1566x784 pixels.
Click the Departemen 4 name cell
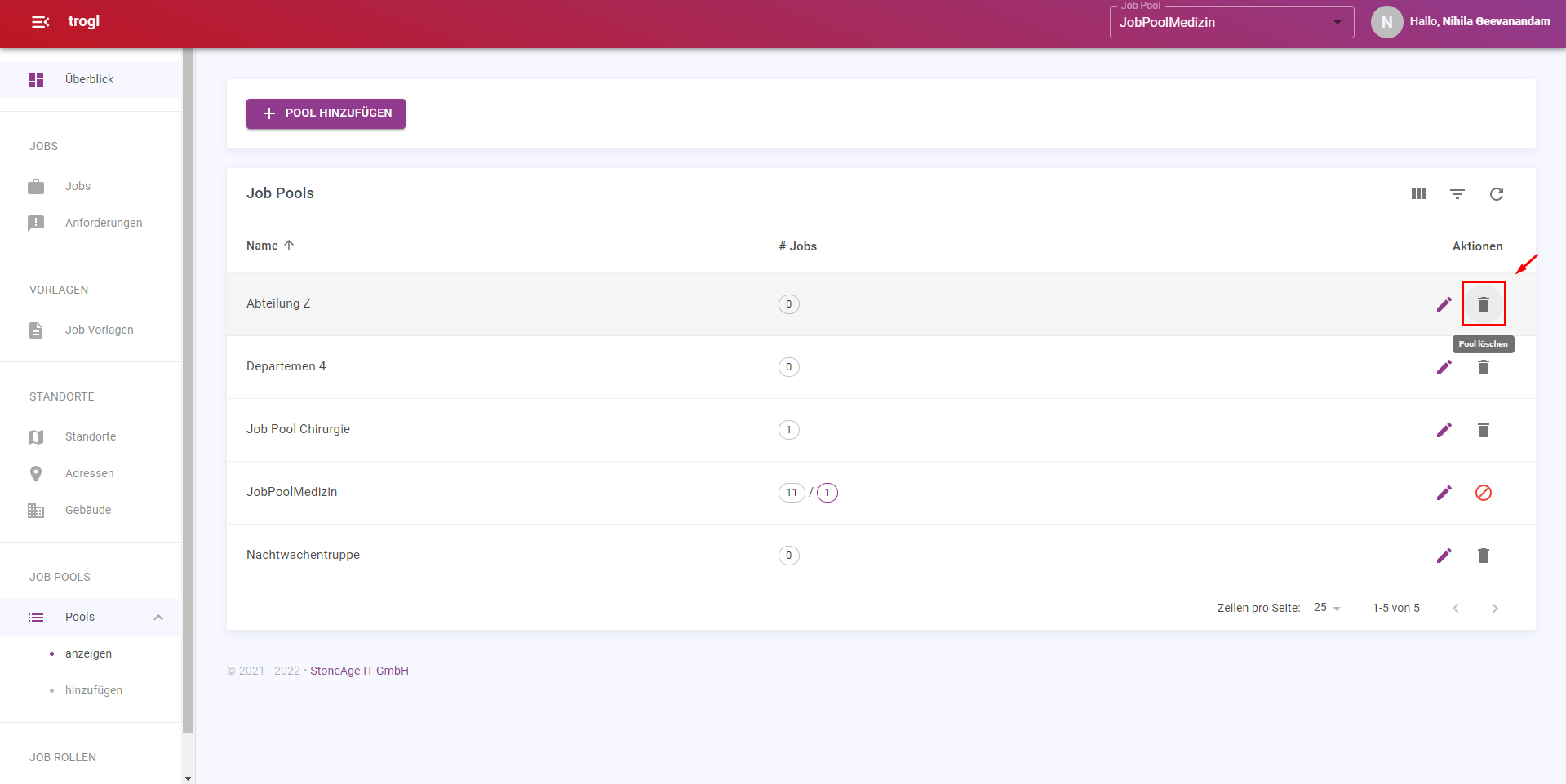(x=286, y=366)
